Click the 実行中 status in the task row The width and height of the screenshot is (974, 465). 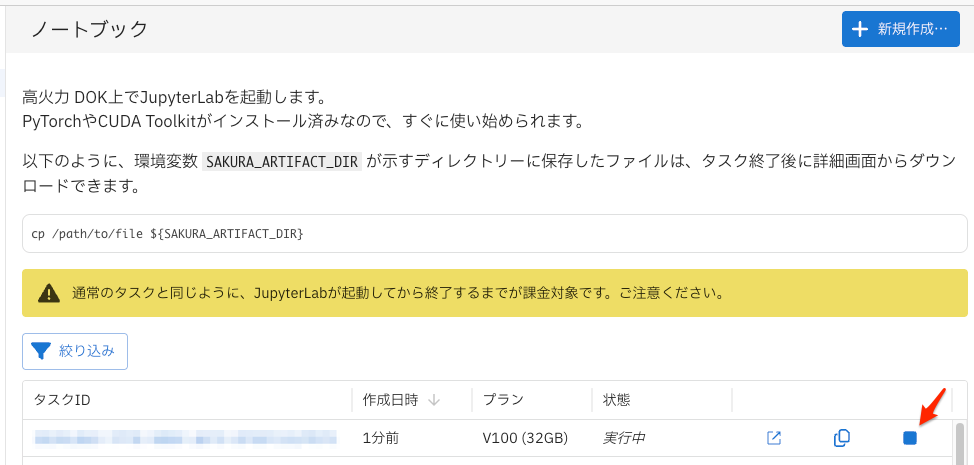pyautogui.click(x=625, y=438)
